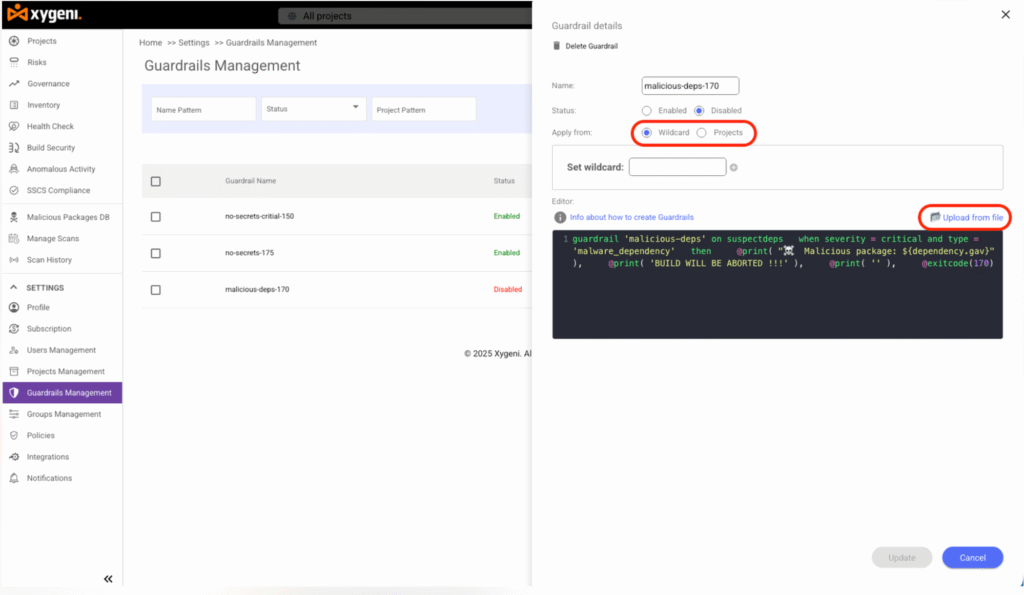Choose the Projects apply-from option

tap(701, 133)
